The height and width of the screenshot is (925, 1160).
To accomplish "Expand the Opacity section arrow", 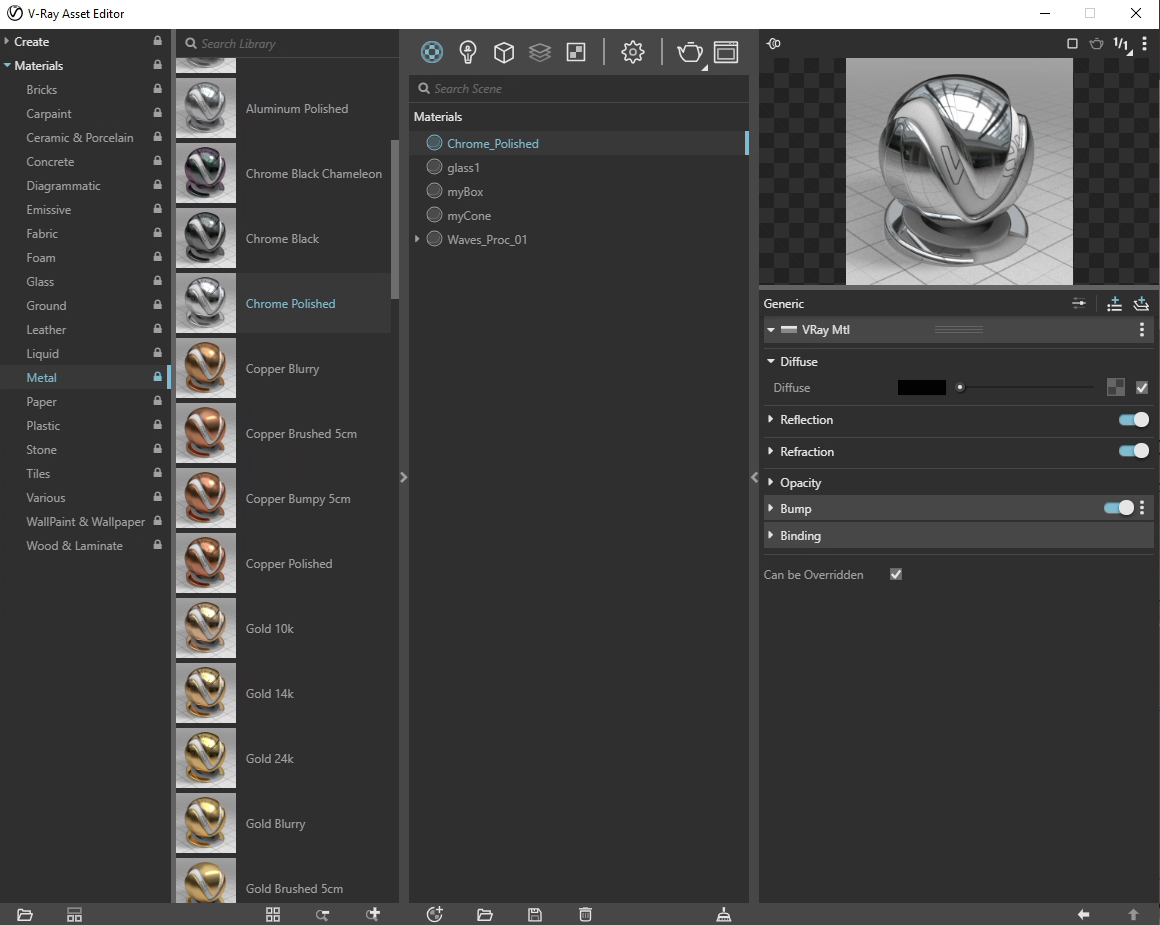I will (x=771, y=482).
